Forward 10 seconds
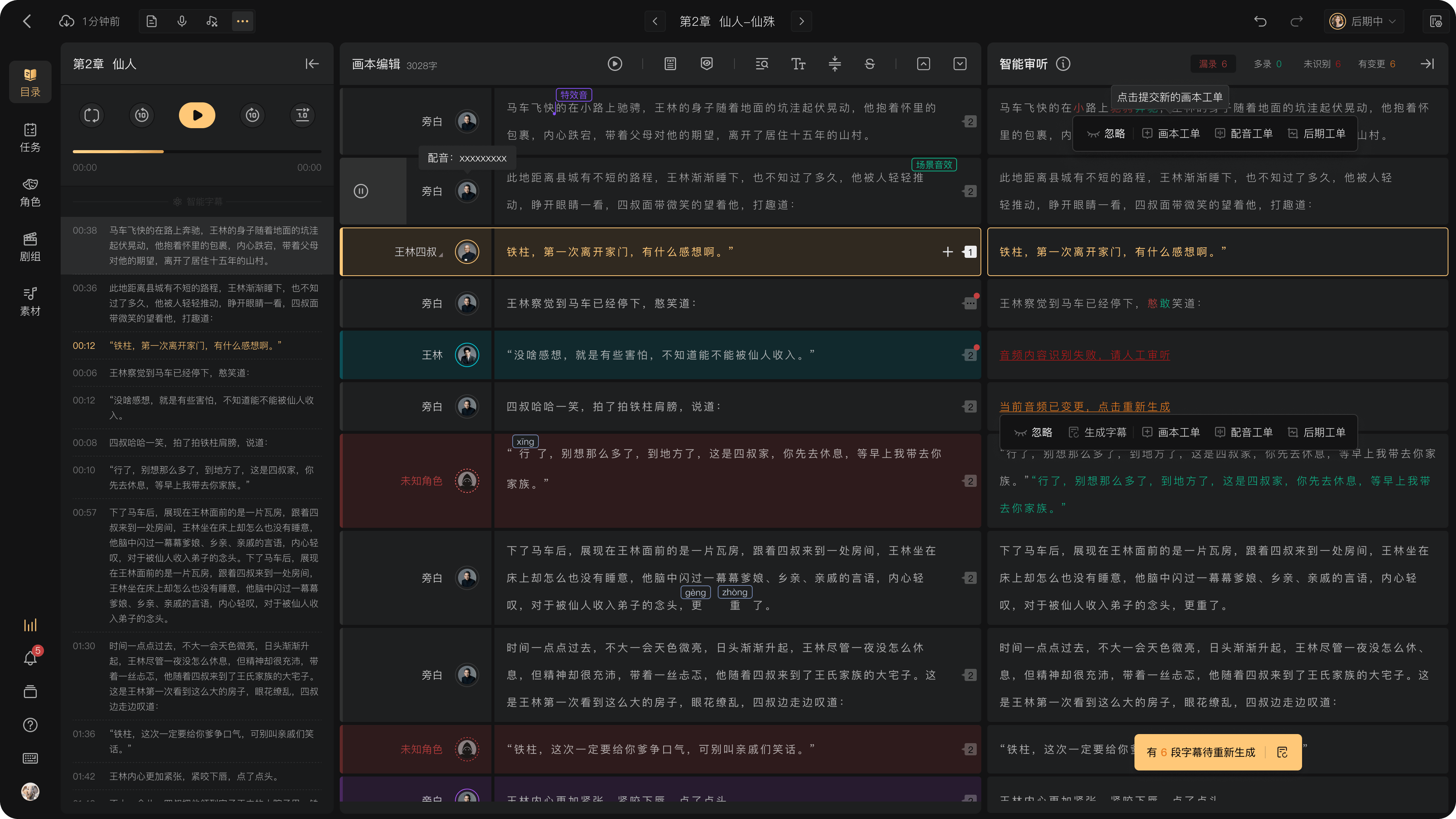This screenshot has height=819, width=1456. pyautogui.click(x=253, y=115)
